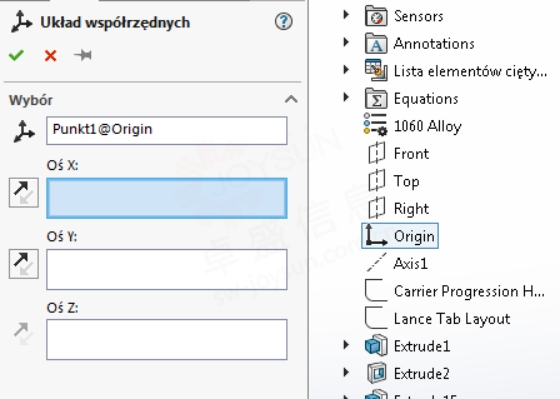
Task: Select the Oś Y input box
Action: tap(166, 269)
